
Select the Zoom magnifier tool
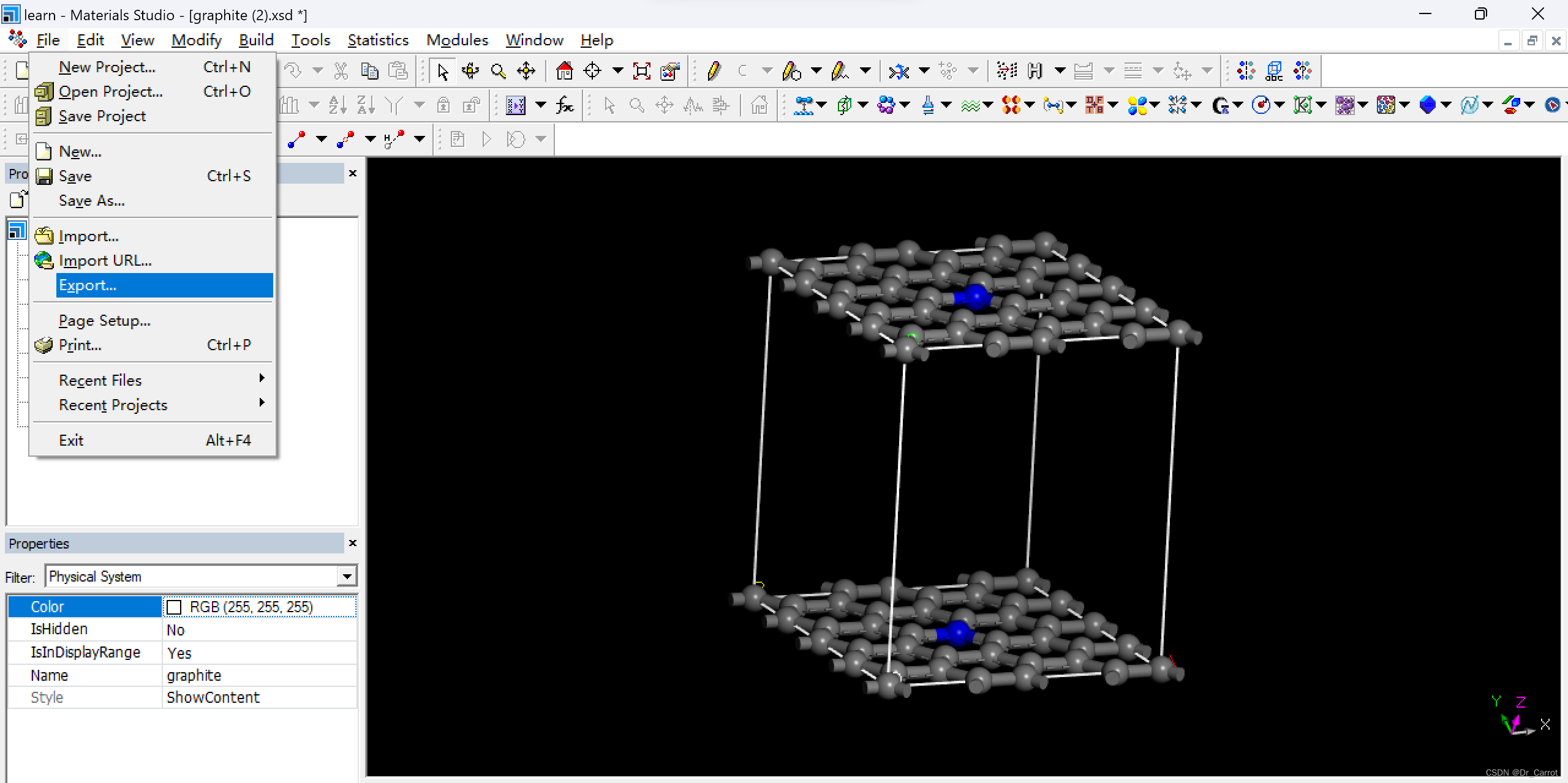499,72
